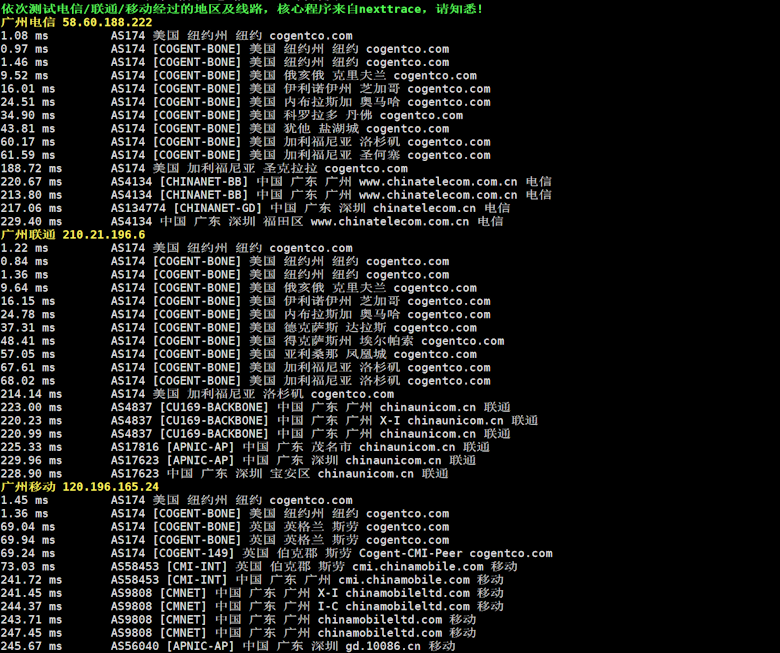The image size is (780, 653).
Task: Click the 9.64 ms Cleveland hop row
Action: pos(238,288)
